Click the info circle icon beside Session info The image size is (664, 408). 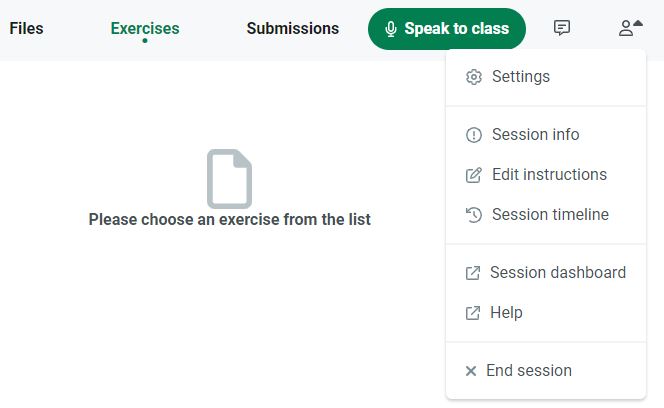pos(474,135)
